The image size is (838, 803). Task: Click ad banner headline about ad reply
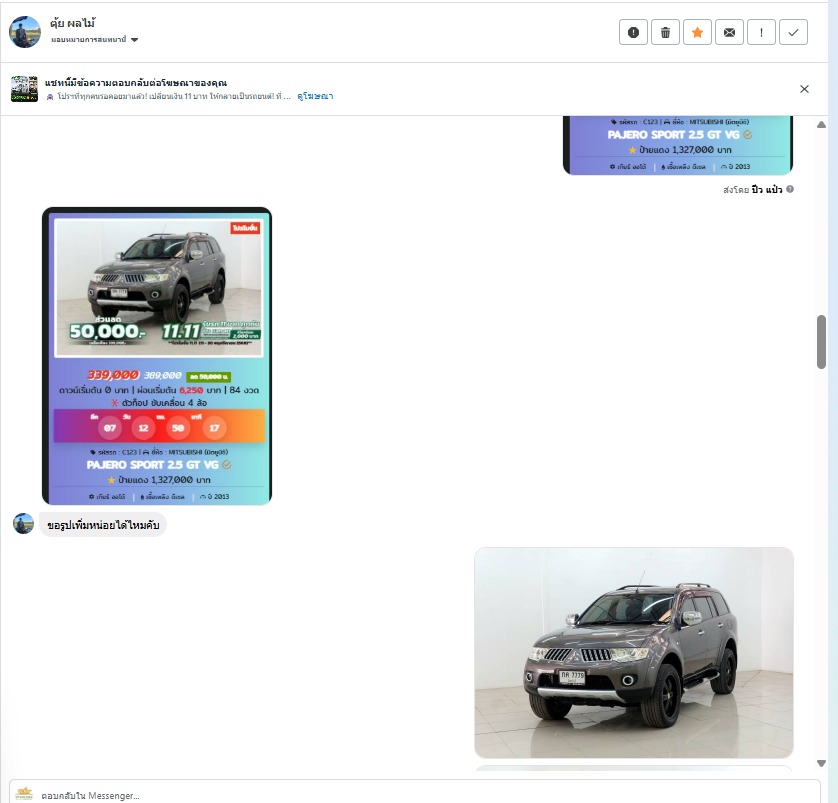pos(136,83)
